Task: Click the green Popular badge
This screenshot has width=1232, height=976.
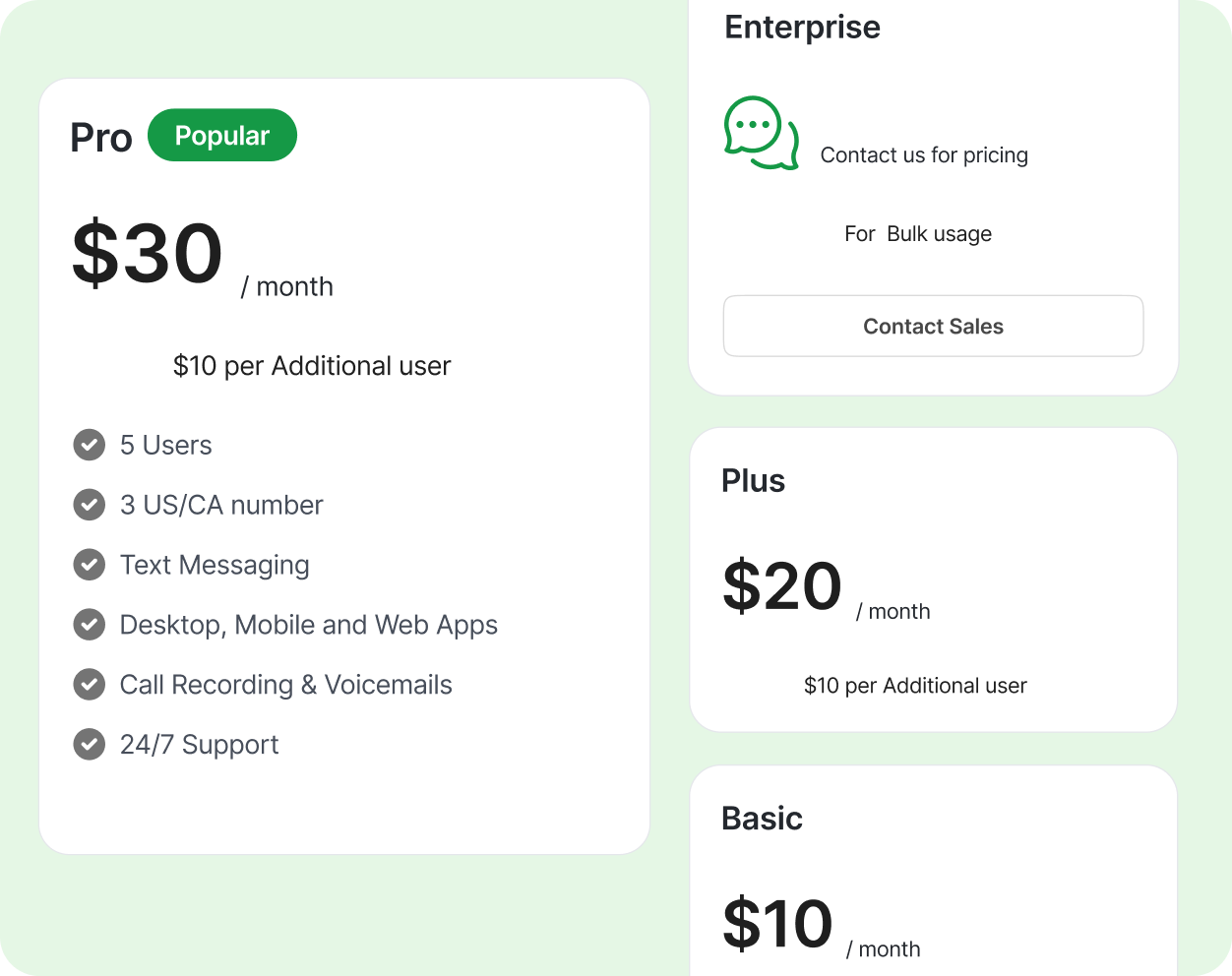Action: 222,136
